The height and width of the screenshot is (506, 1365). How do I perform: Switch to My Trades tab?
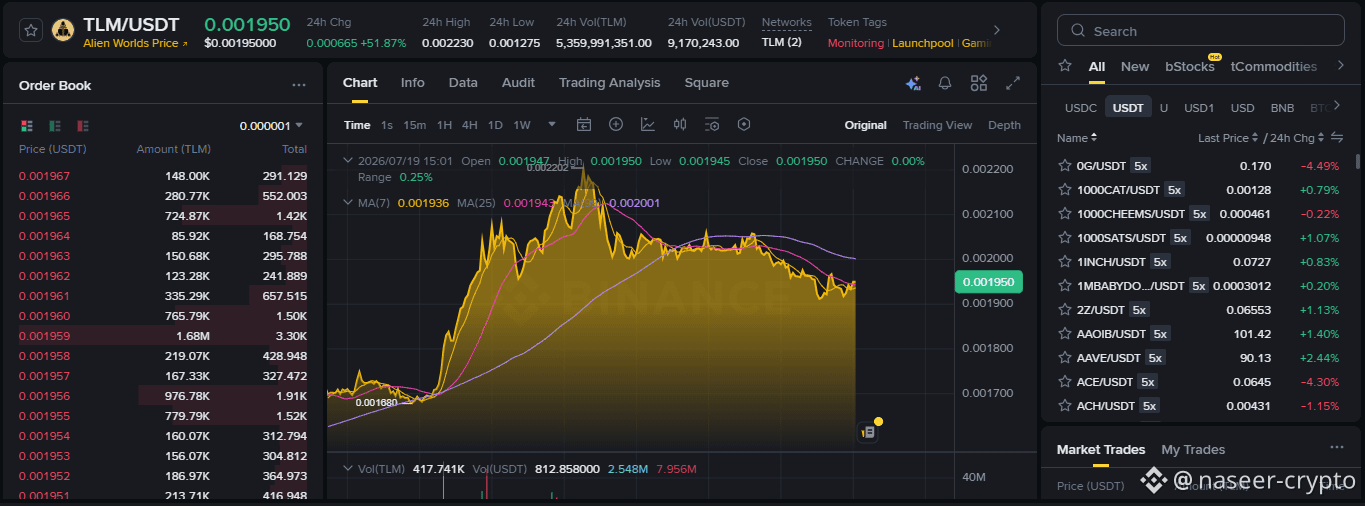pos(1193,449)
